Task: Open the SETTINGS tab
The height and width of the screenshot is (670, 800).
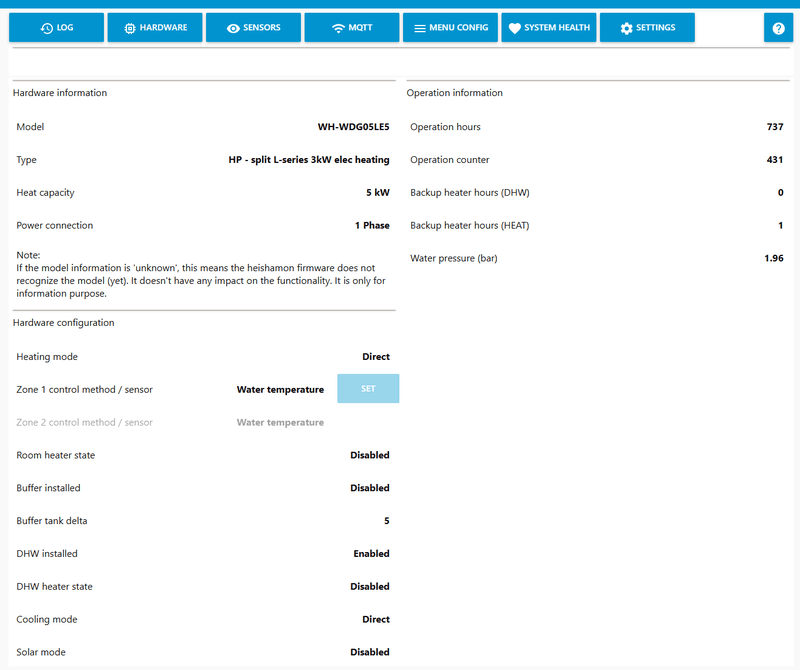Action: coord(647,28)
